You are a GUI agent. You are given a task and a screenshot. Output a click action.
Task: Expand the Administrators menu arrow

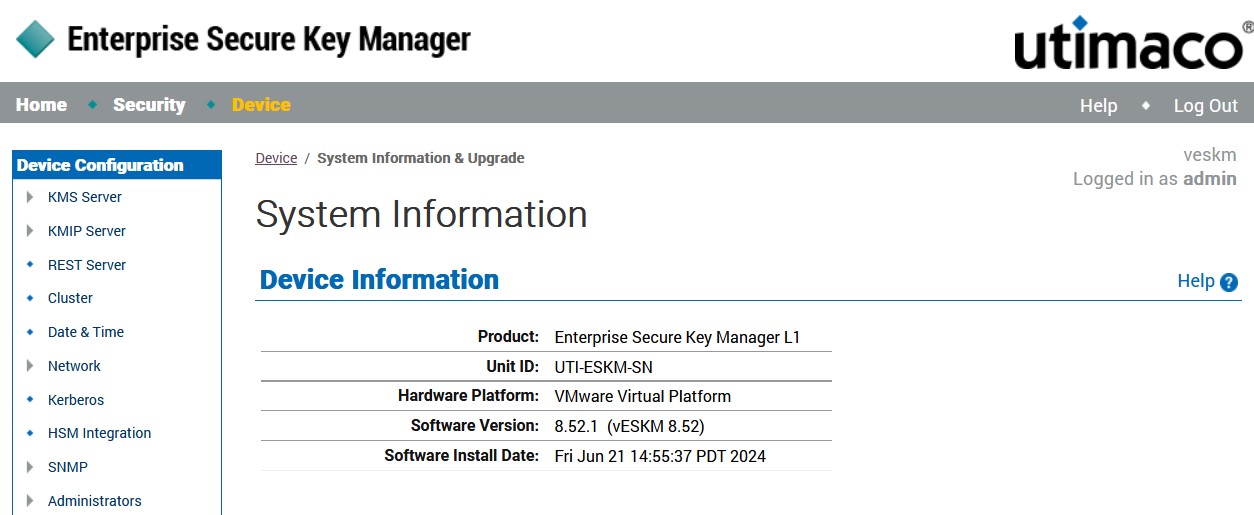30,501
